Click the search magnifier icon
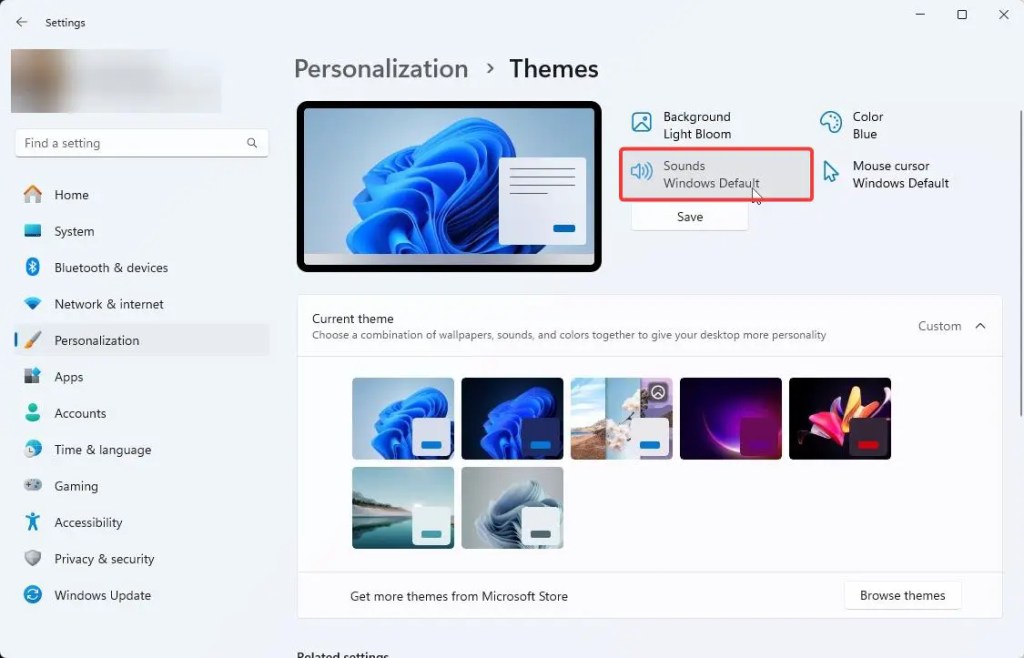 [252, 143]
